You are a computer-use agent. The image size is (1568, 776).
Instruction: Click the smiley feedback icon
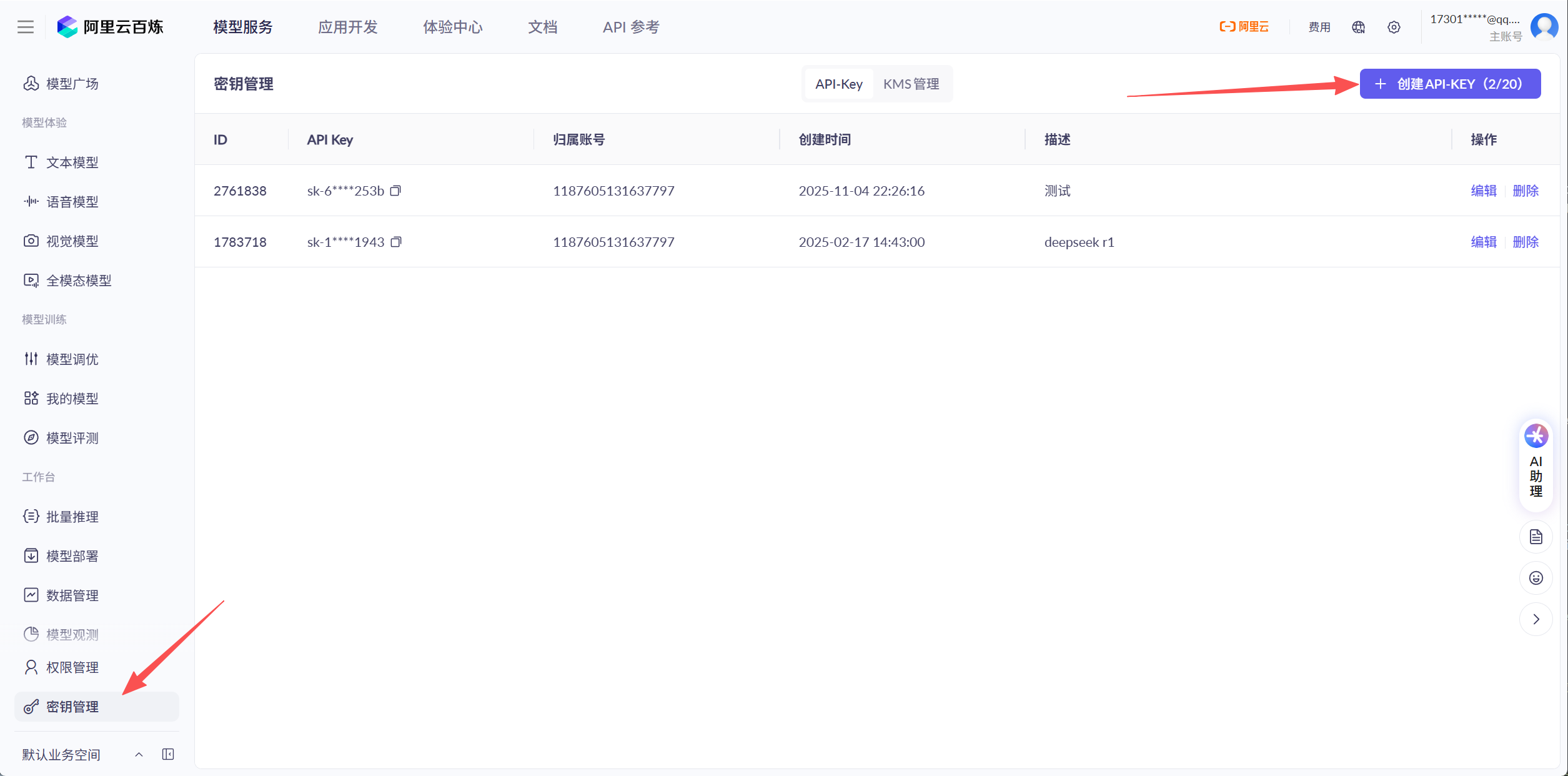click(x=1536, y=578)
